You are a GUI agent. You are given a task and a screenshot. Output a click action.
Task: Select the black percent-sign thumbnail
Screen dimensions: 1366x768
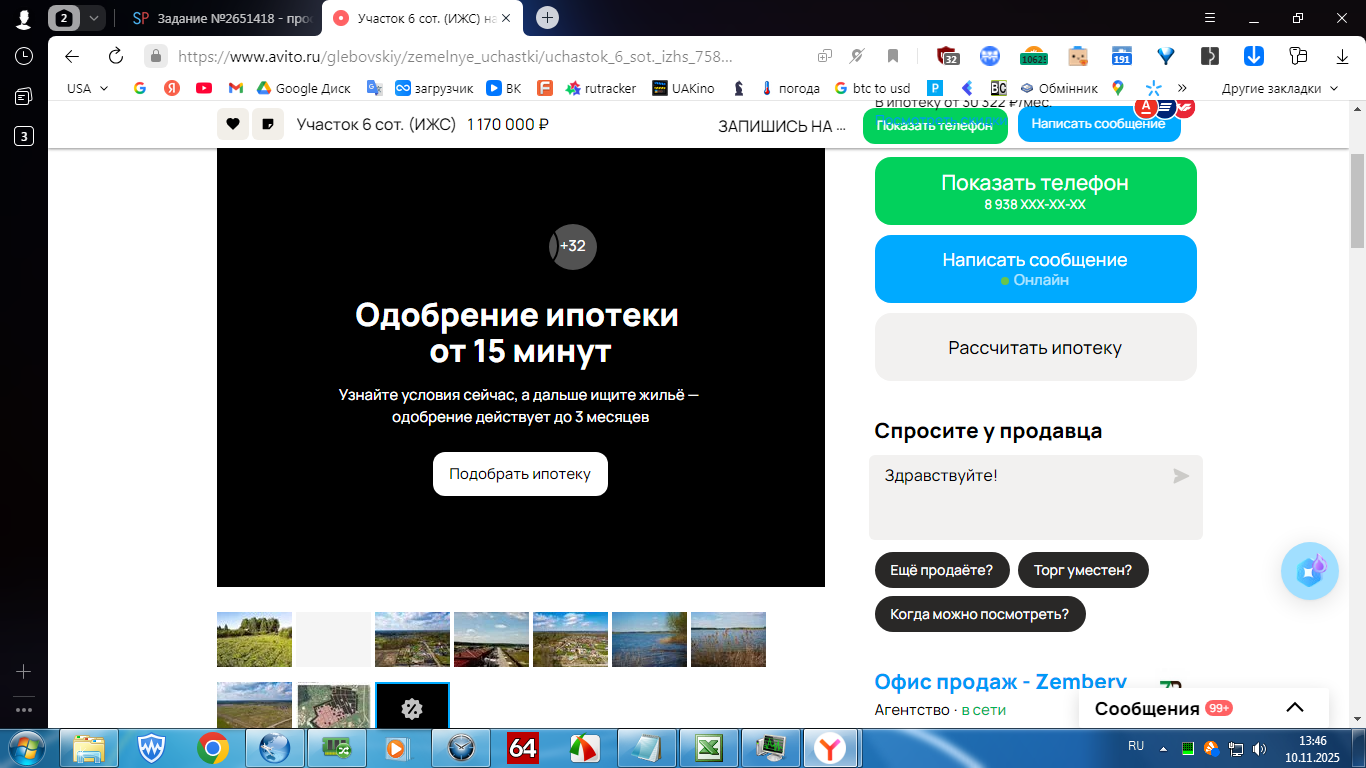tap(412, 706)
